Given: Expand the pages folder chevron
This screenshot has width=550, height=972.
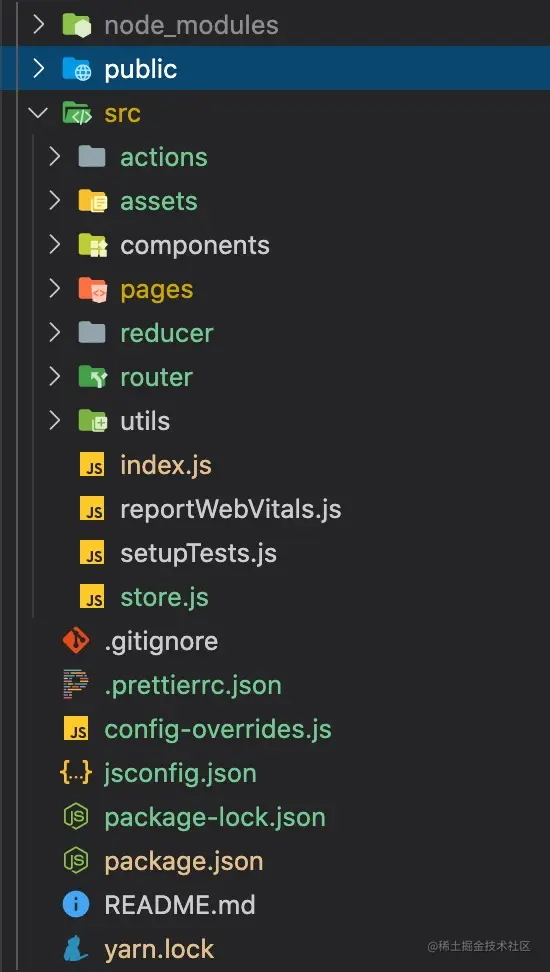Looking at the screenshot, I should [x=55, y=289].
